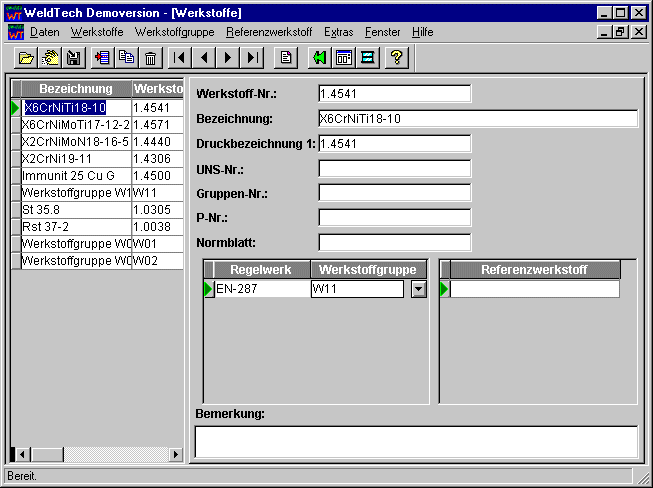
Task: Click the save floppy disk icon
Action: coord(73,58)
